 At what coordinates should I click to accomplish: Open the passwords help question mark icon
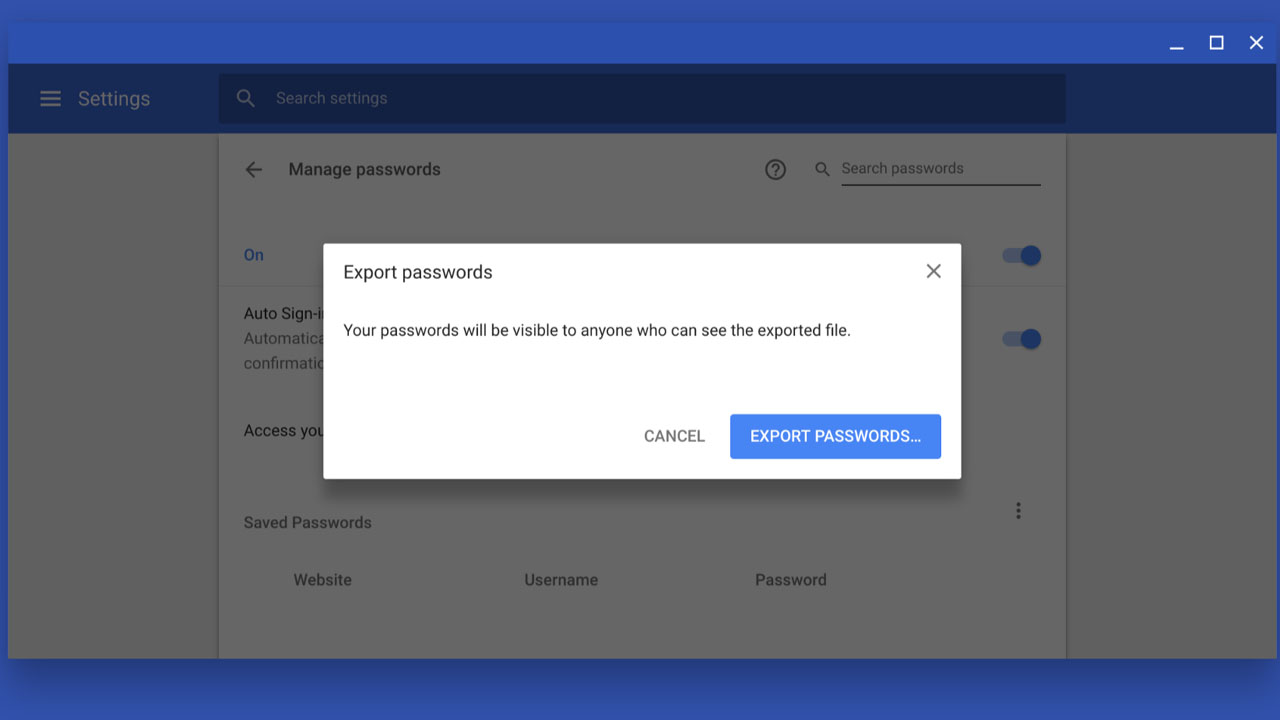click(x=775, y=170)
